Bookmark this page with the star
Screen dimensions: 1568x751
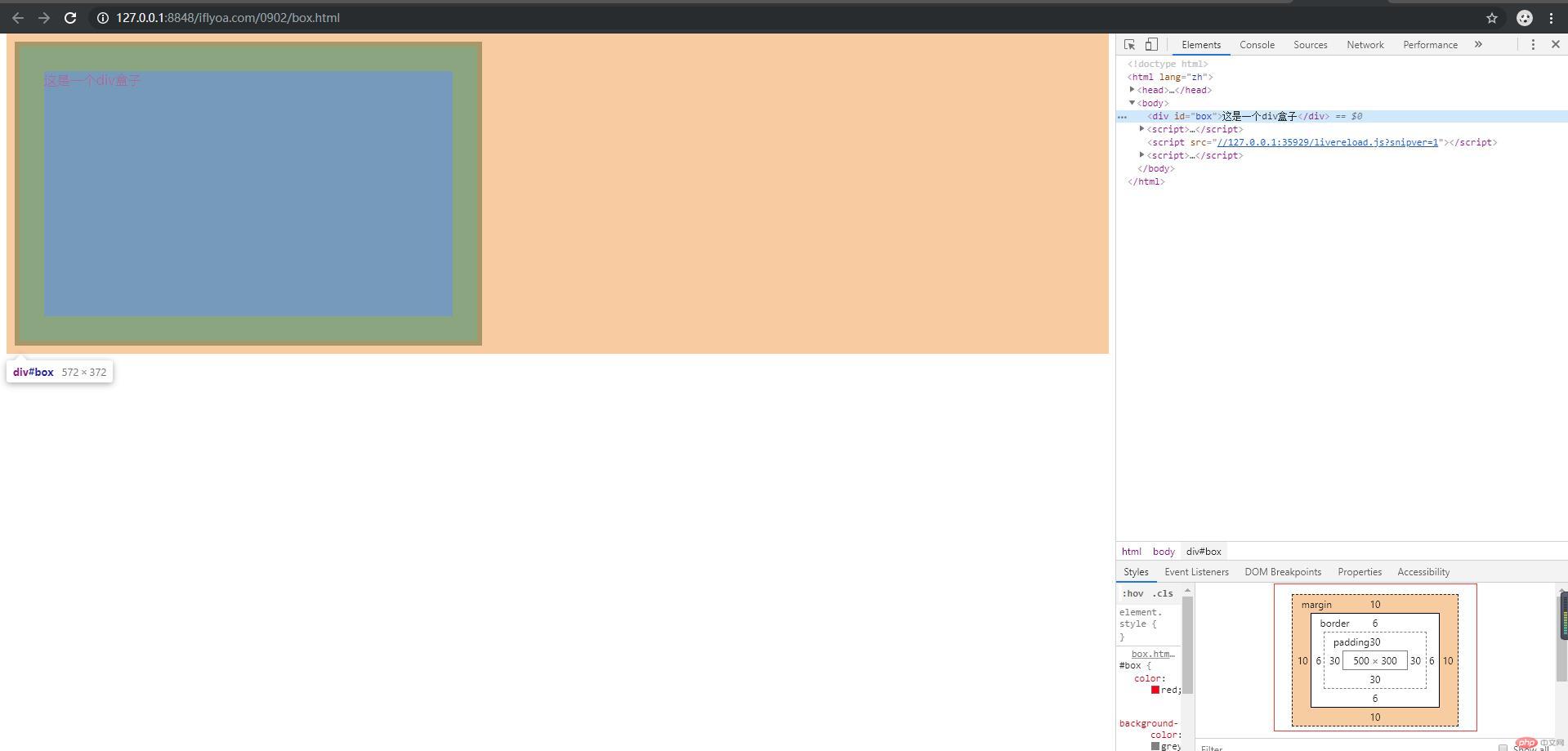[x=1492, y=18]
